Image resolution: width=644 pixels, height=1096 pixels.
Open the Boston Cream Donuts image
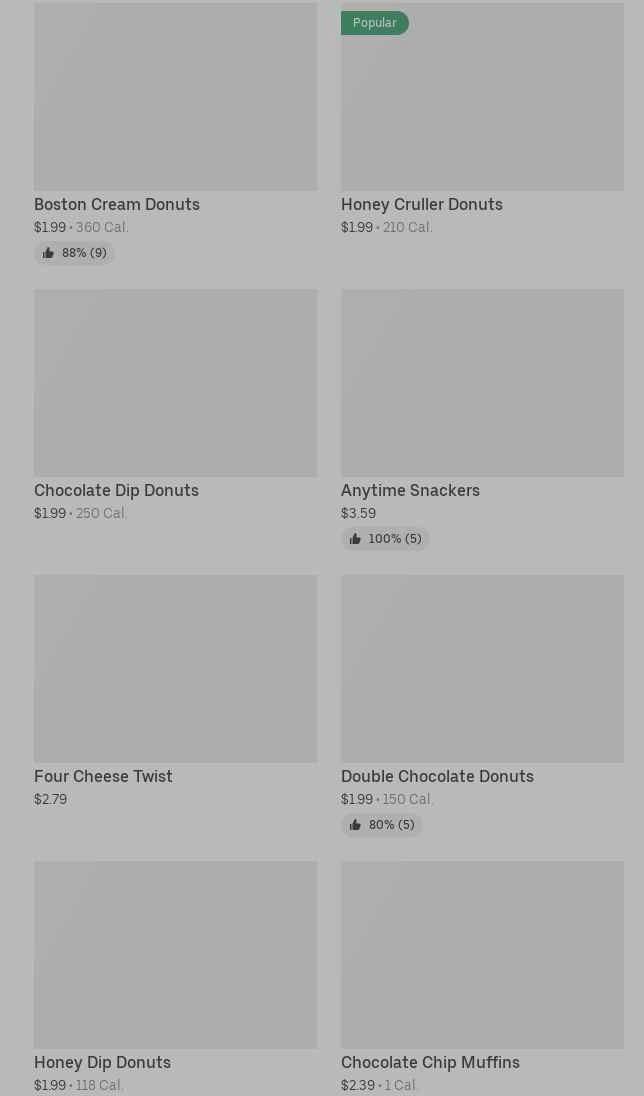point(176,96)
